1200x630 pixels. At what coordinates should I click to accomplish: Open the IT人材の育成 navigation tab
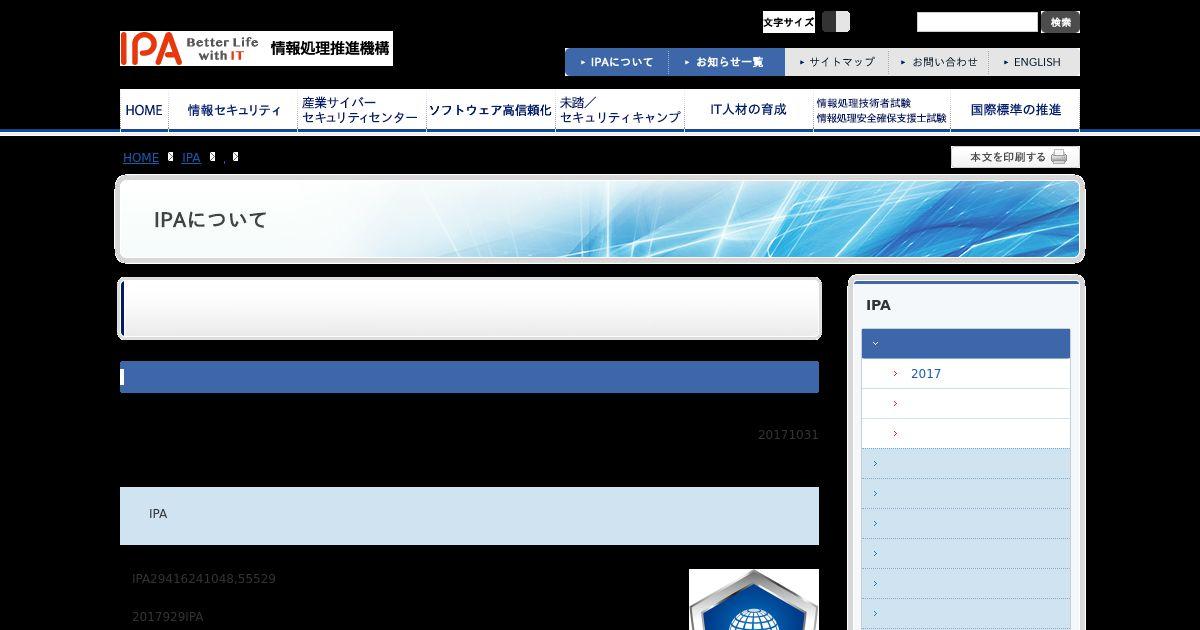click(749, 110)
